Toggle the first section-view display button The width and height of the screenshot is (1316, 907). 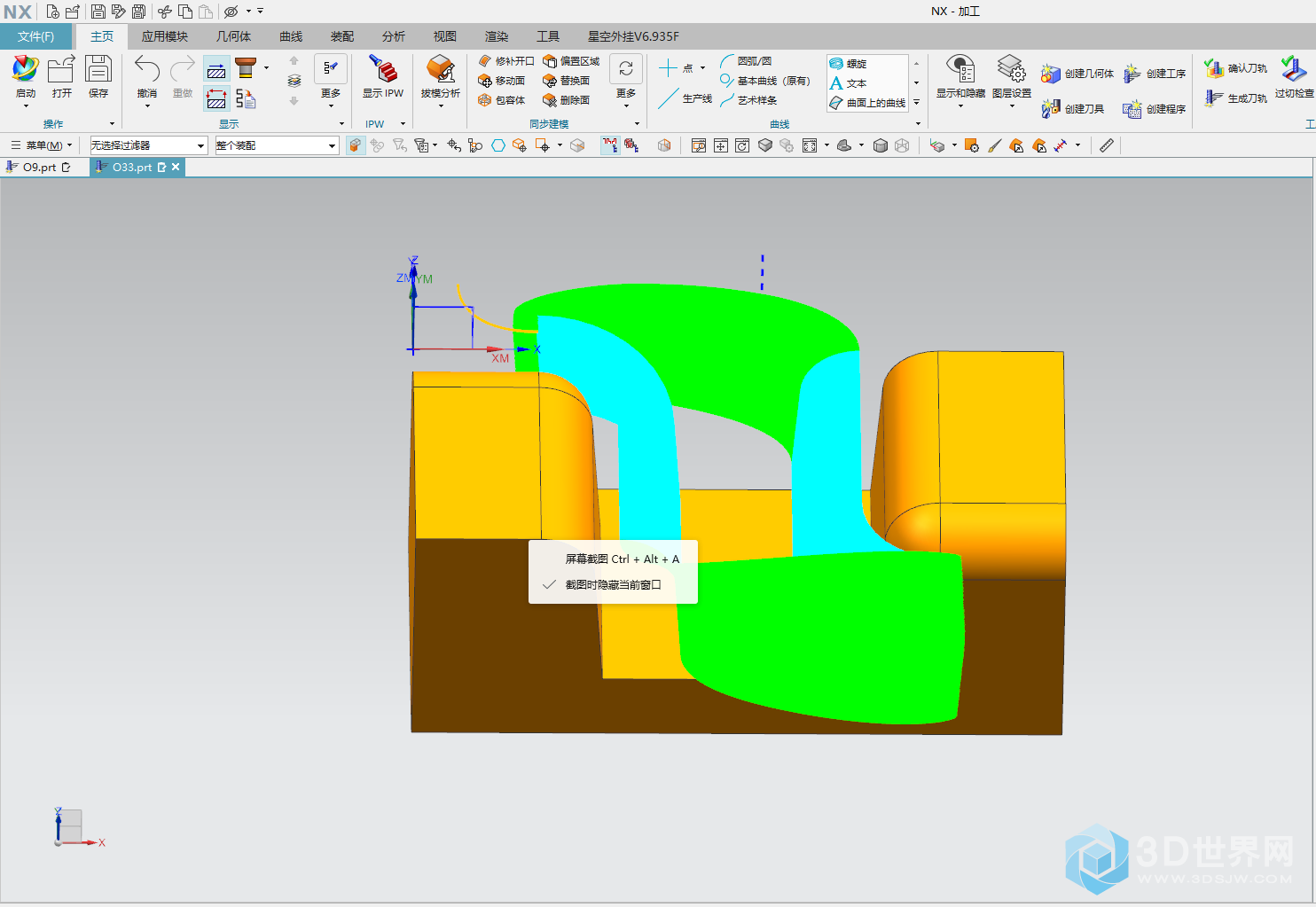click(216, 70)
